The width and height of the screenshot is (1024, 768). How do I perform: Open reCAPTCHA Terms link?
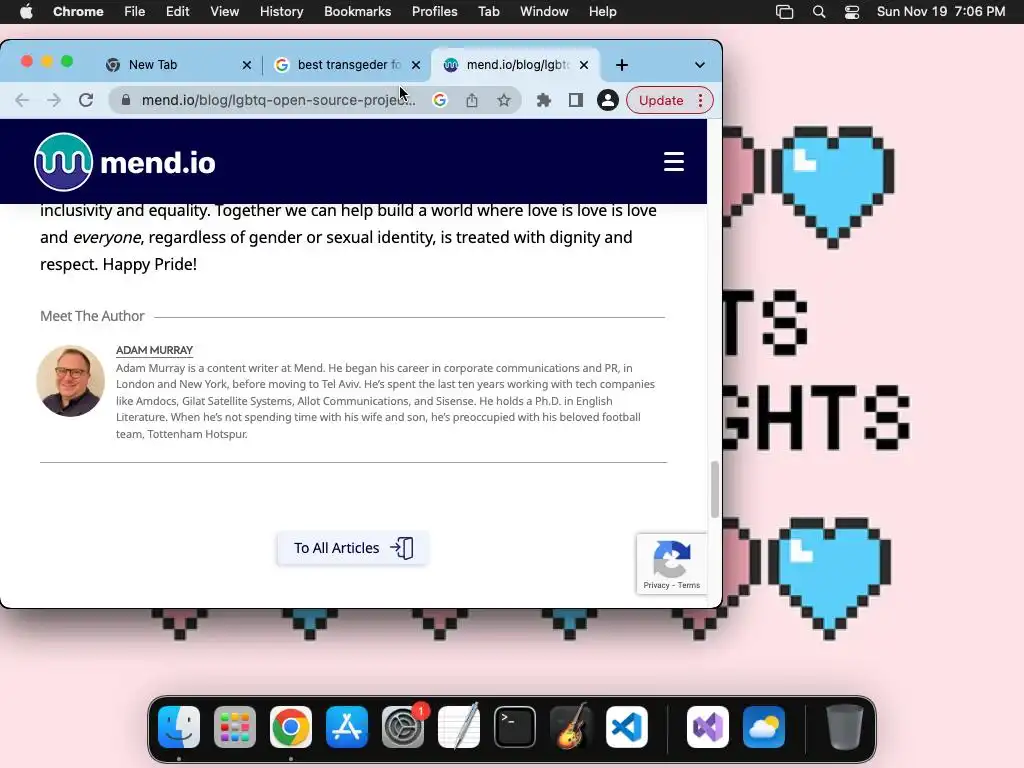click(688, 585)
